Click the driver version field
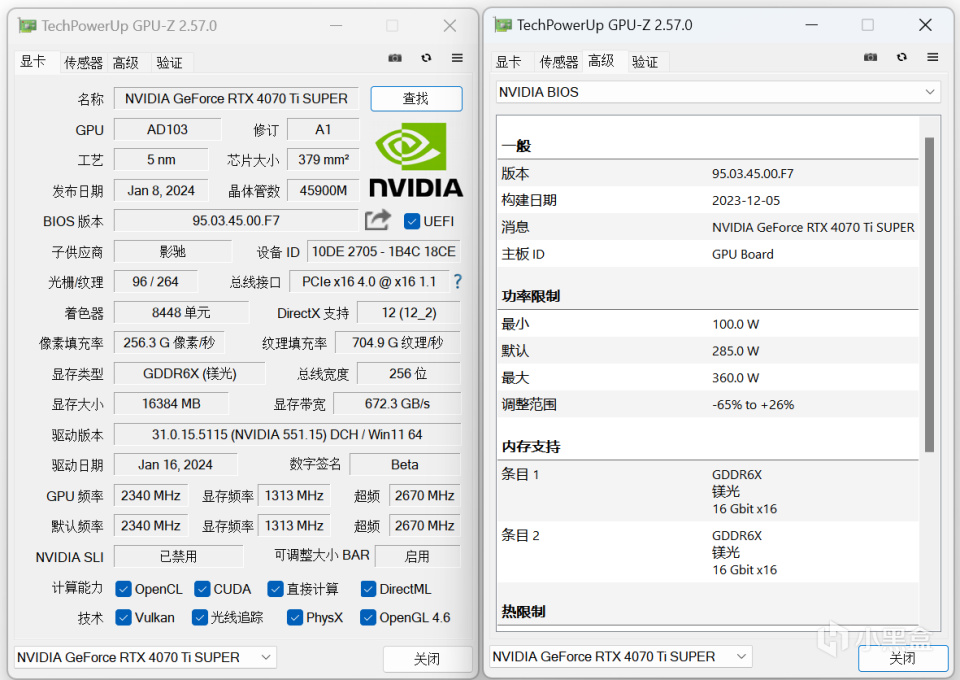 point(287,435)
